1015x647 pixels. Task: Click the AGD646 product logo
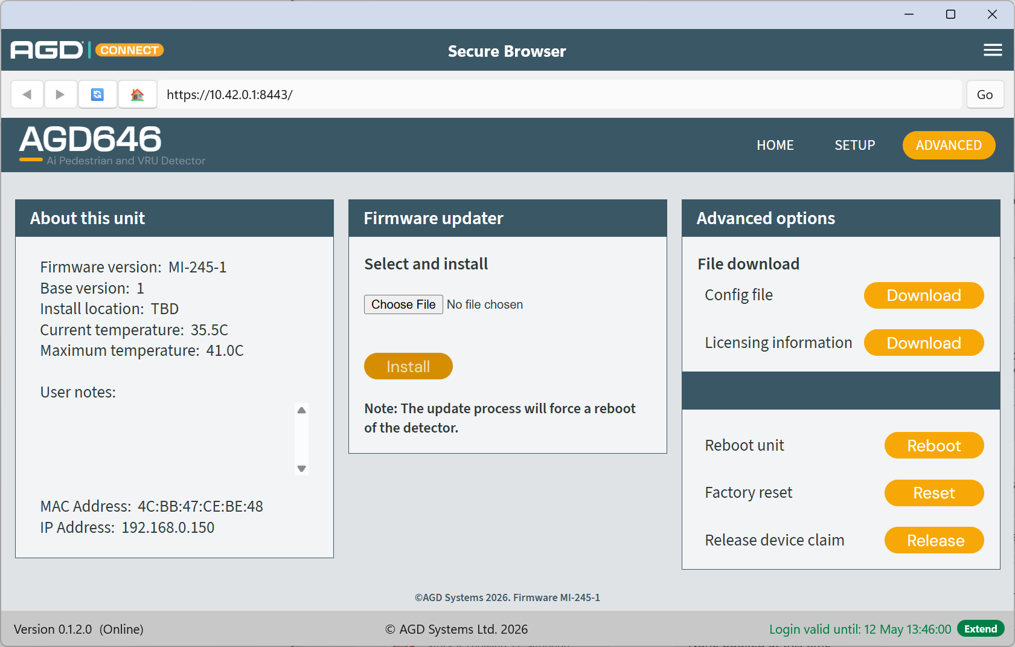coord(112,146)
